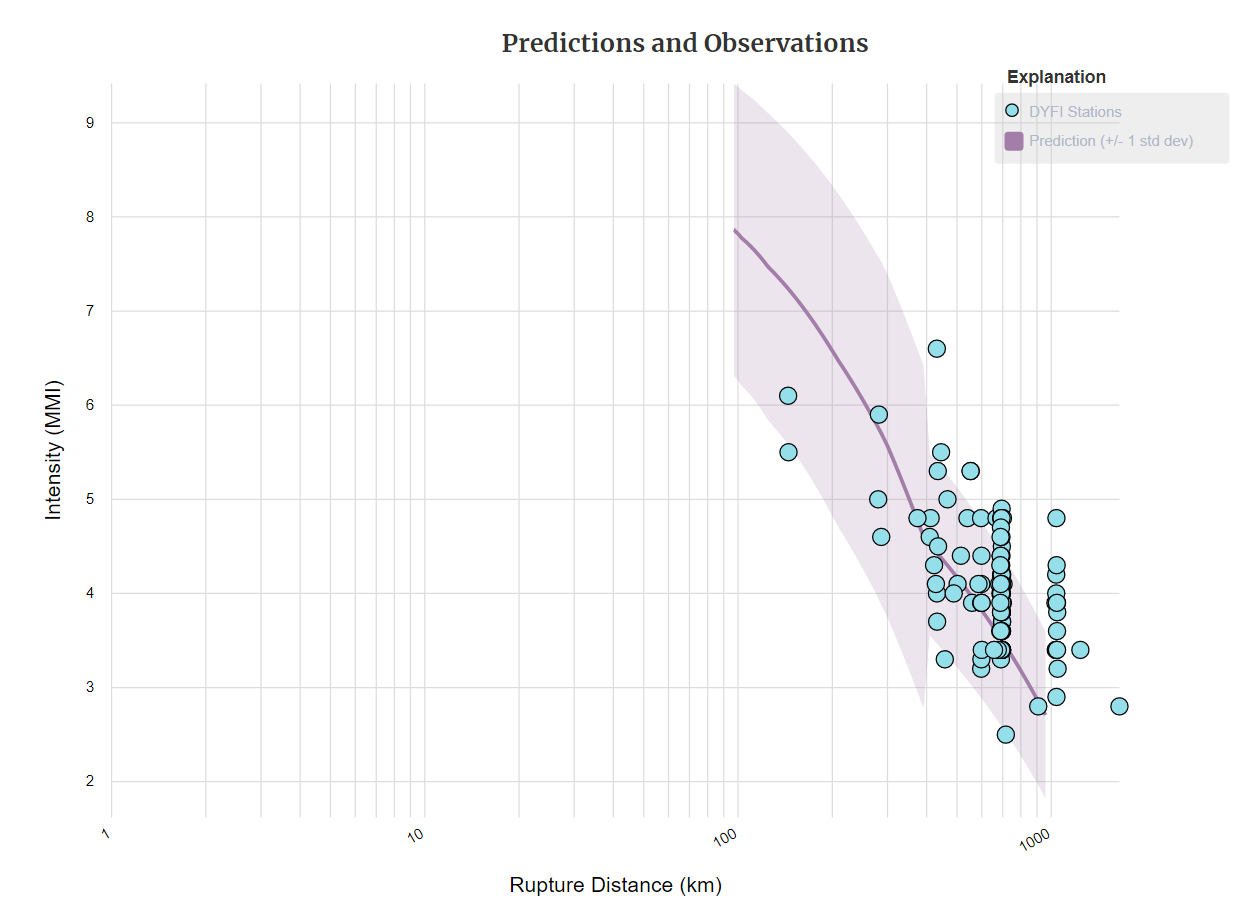This screenshot has height=907, width=1251.
Task: Toggle DYFI Stations series via legend label
Action: click(1075, 112)
